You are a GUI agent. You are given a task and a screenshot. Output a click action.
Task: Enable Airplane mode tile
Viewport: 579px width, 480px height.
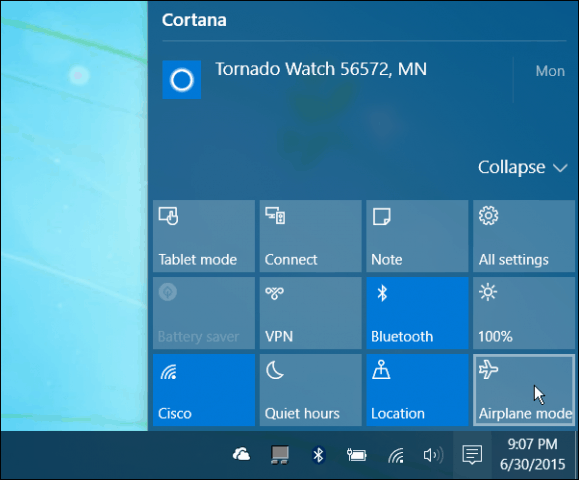point(524,390)
